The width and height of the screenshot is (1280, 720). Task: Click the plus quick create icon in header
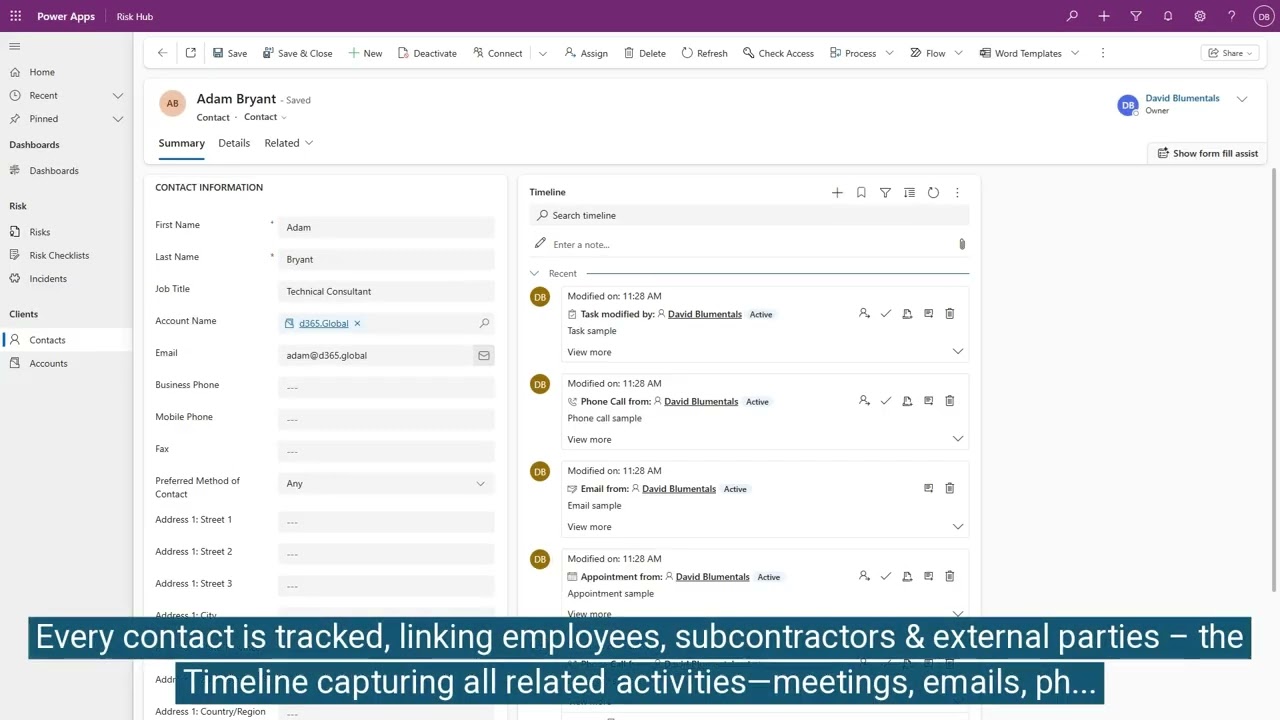[1104, 16]
